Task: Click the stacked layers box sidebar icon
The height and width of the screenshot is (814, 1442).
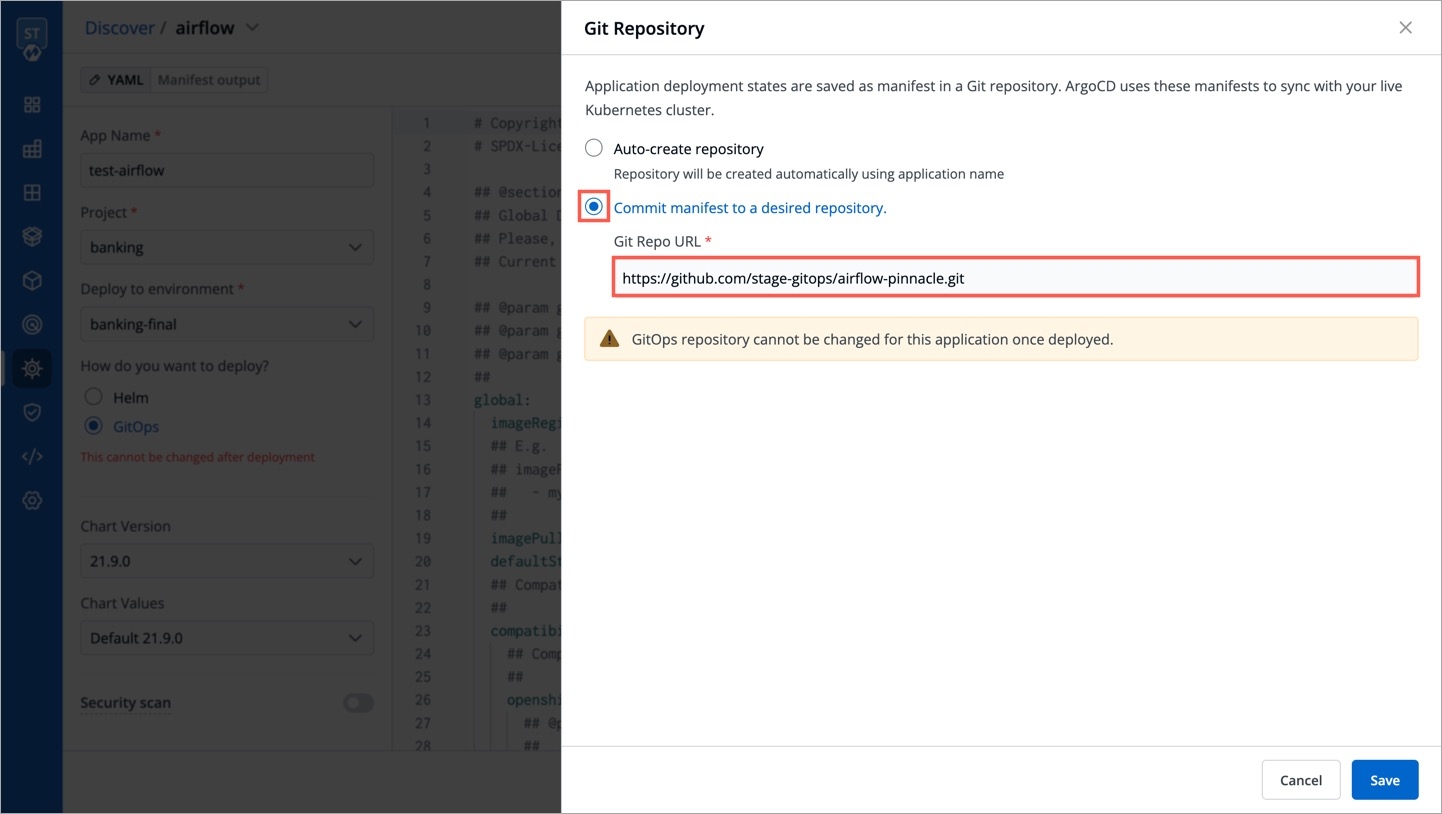Action: pos(32,237)
